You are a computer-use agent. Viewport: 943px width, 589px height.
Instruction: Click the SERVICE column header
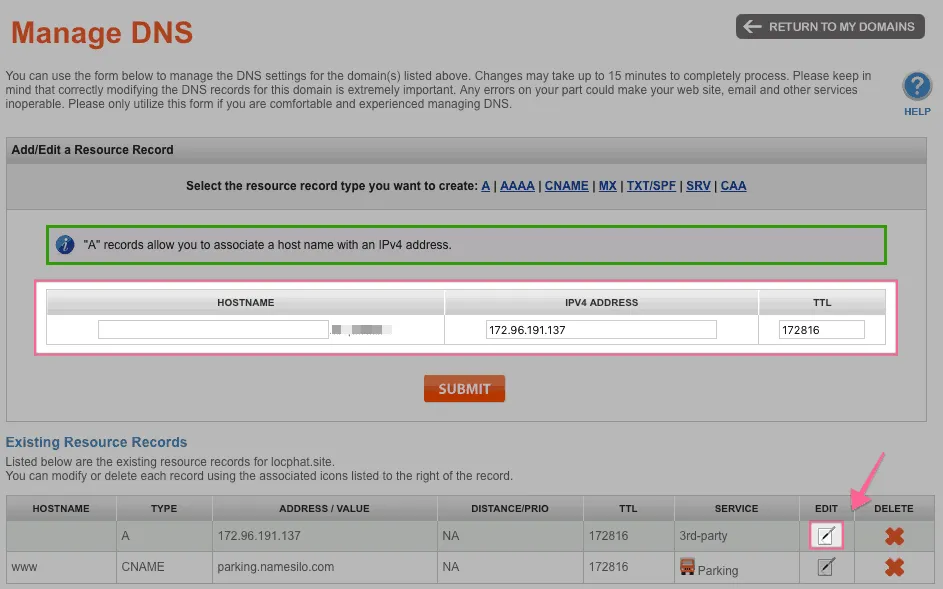click(737, 508)
